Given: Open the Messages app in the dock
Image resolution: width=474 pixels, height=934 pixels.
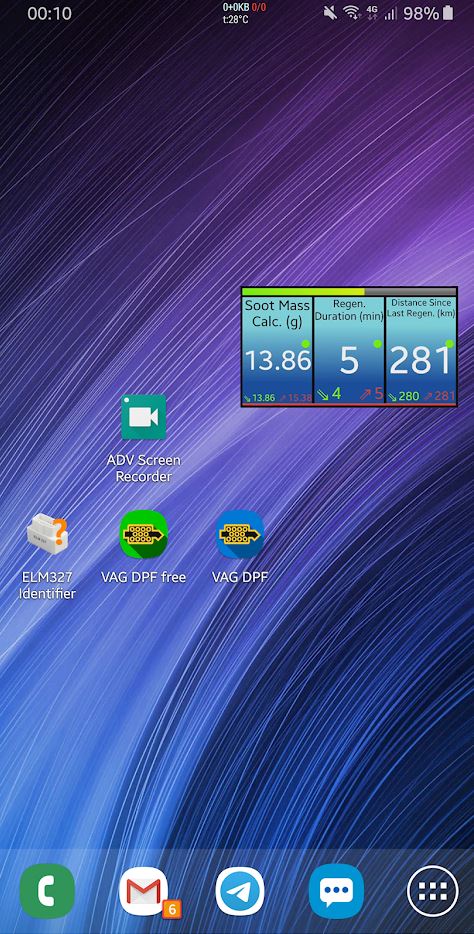Looking at the screenshot, I should pos(336,891).
